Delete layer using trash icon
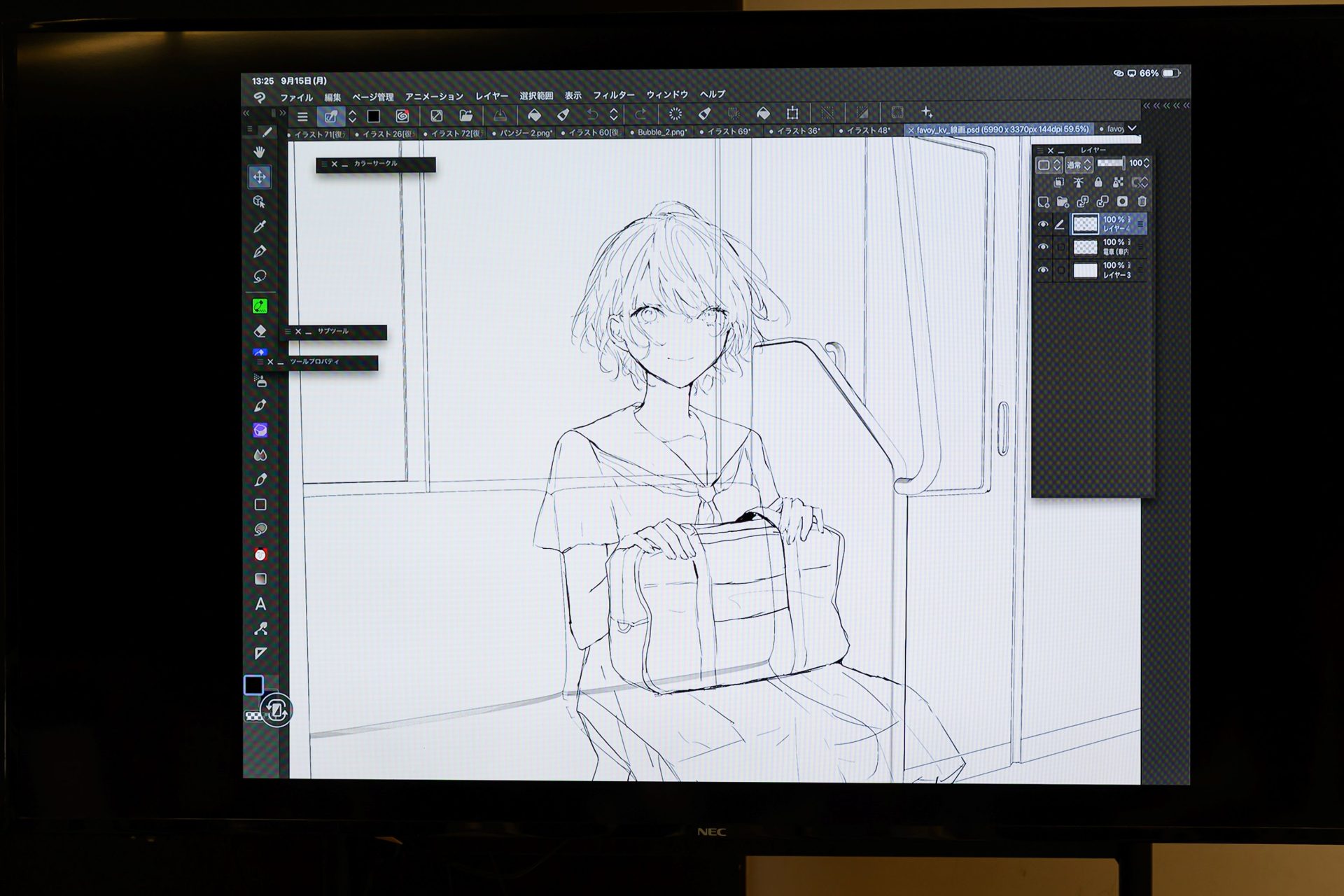 coord(1142,202)
